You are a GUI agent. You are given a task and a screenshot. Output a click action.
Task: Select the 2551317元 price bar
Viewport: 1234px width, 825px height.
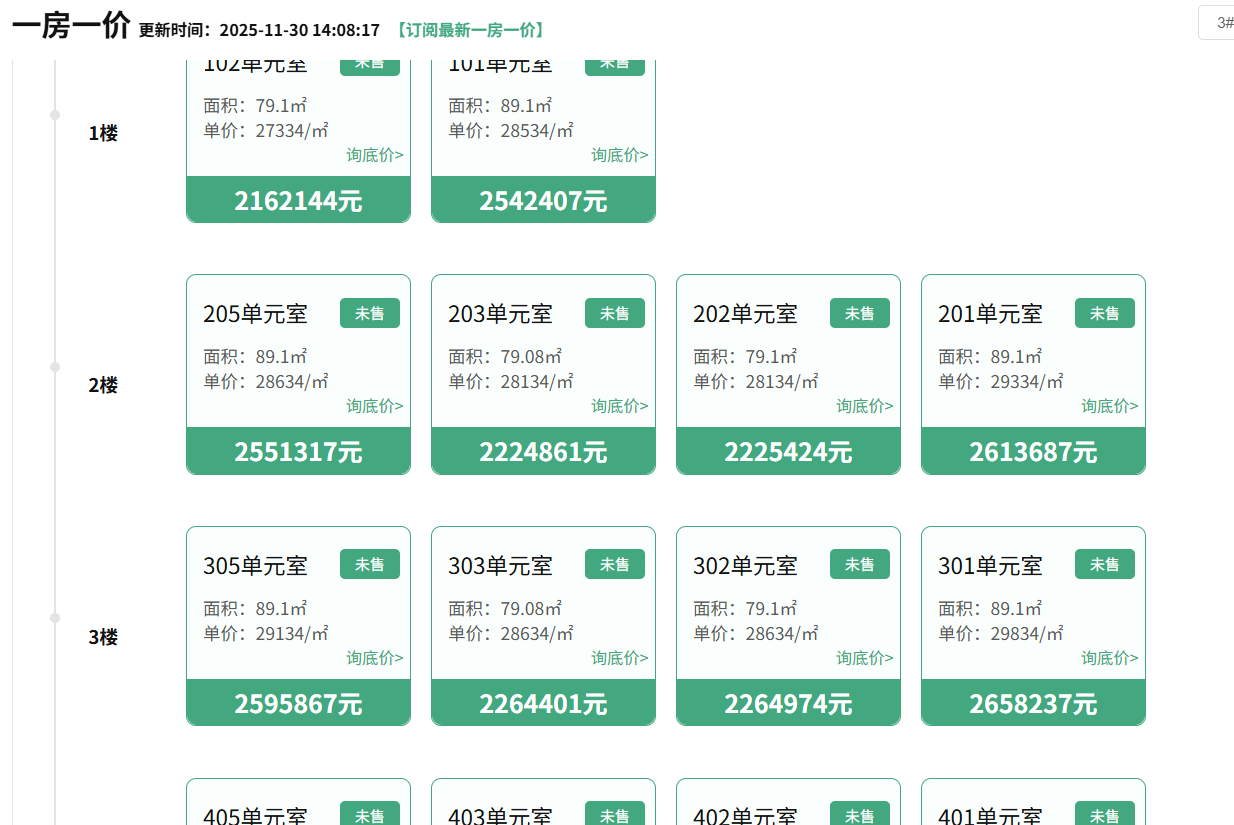(298, 451)
